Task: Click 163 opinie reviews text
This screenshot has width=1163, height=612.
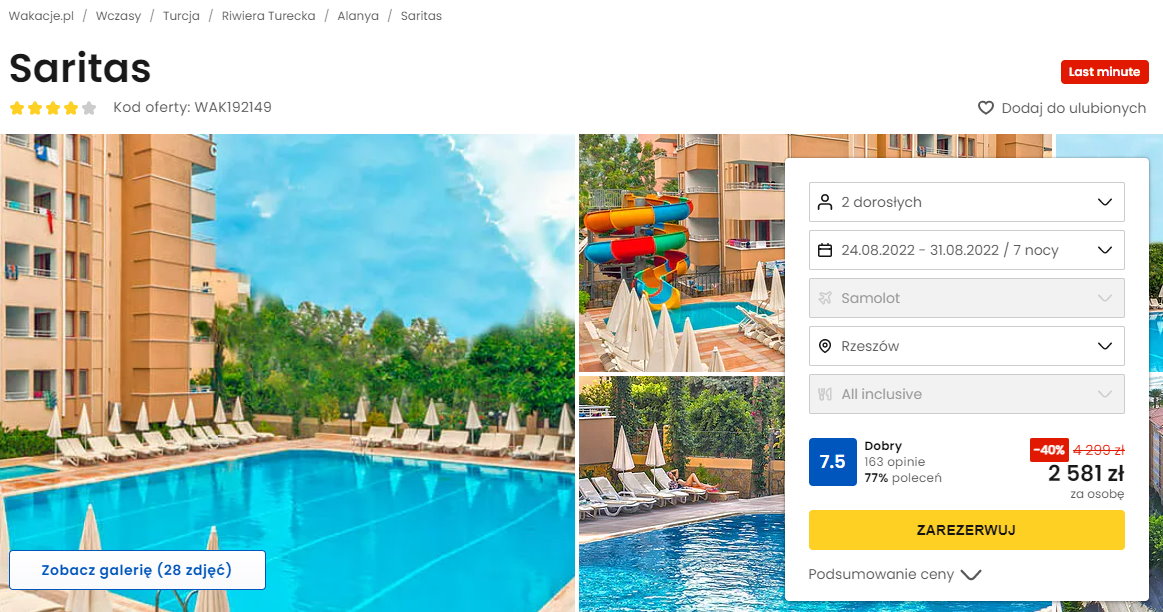Action: (x=895, y=461)
